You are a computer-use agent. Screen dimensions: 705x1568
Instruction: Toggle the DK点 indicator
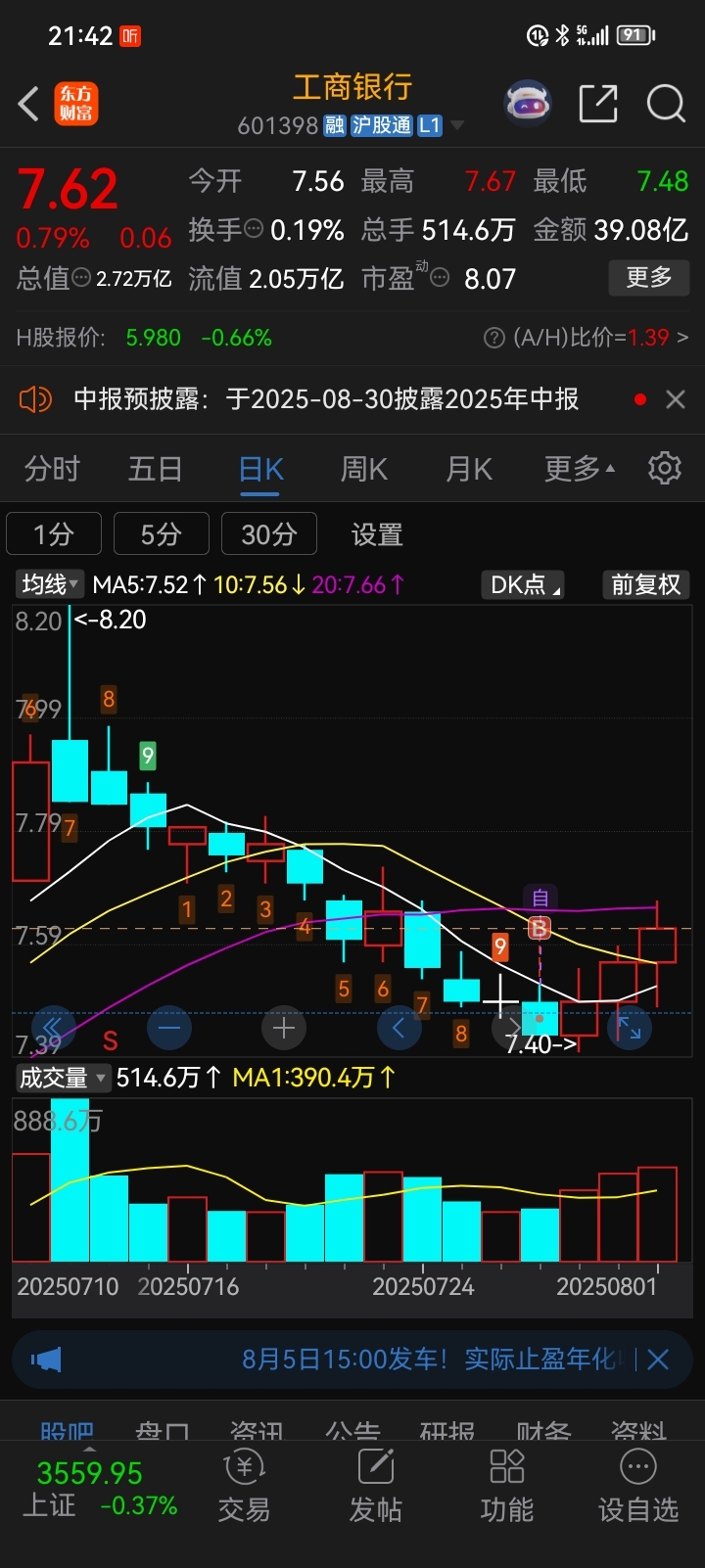click(x=524, y=584)
